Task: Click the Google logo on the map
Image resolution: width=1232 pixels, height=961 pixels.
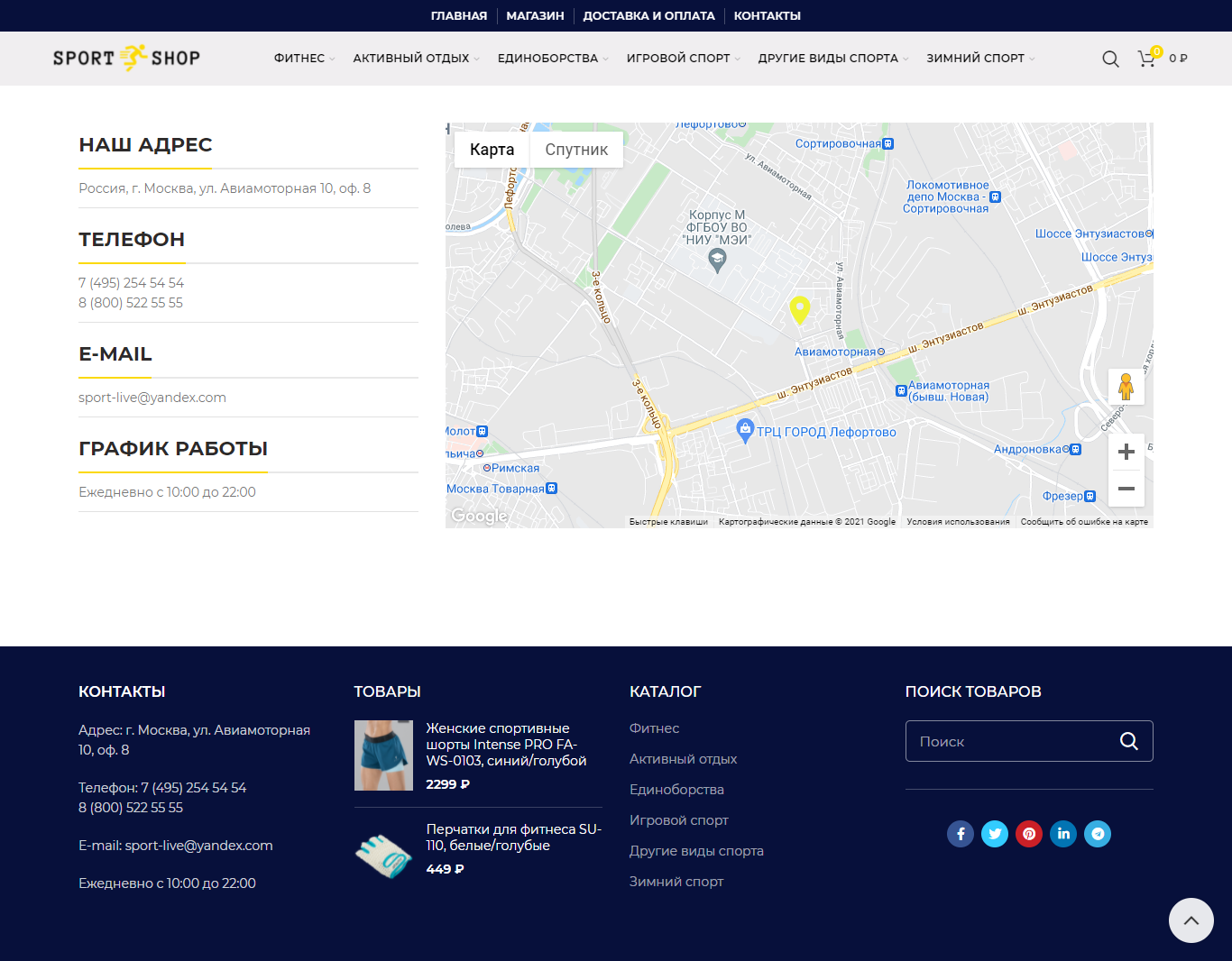Action: pos(479,516)
